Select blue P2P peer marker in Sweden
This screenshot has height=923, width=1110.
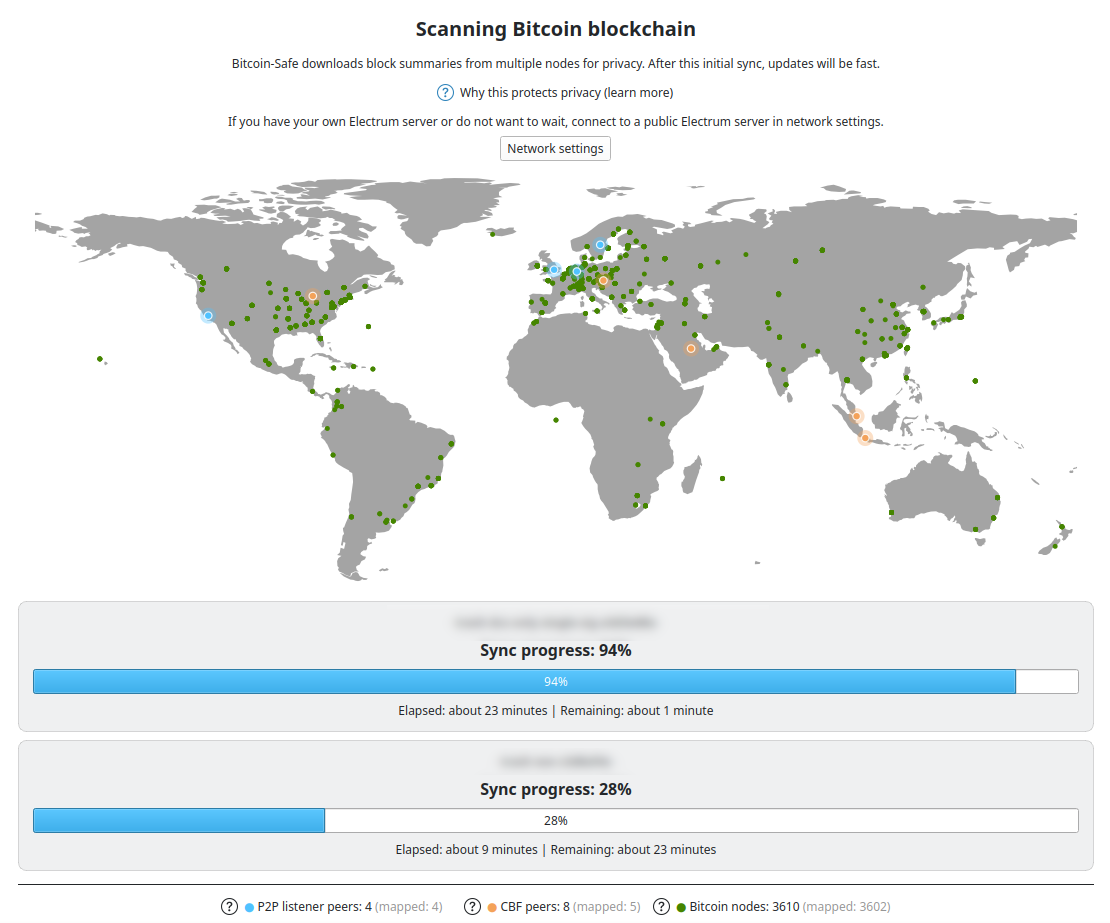point(600,245)
